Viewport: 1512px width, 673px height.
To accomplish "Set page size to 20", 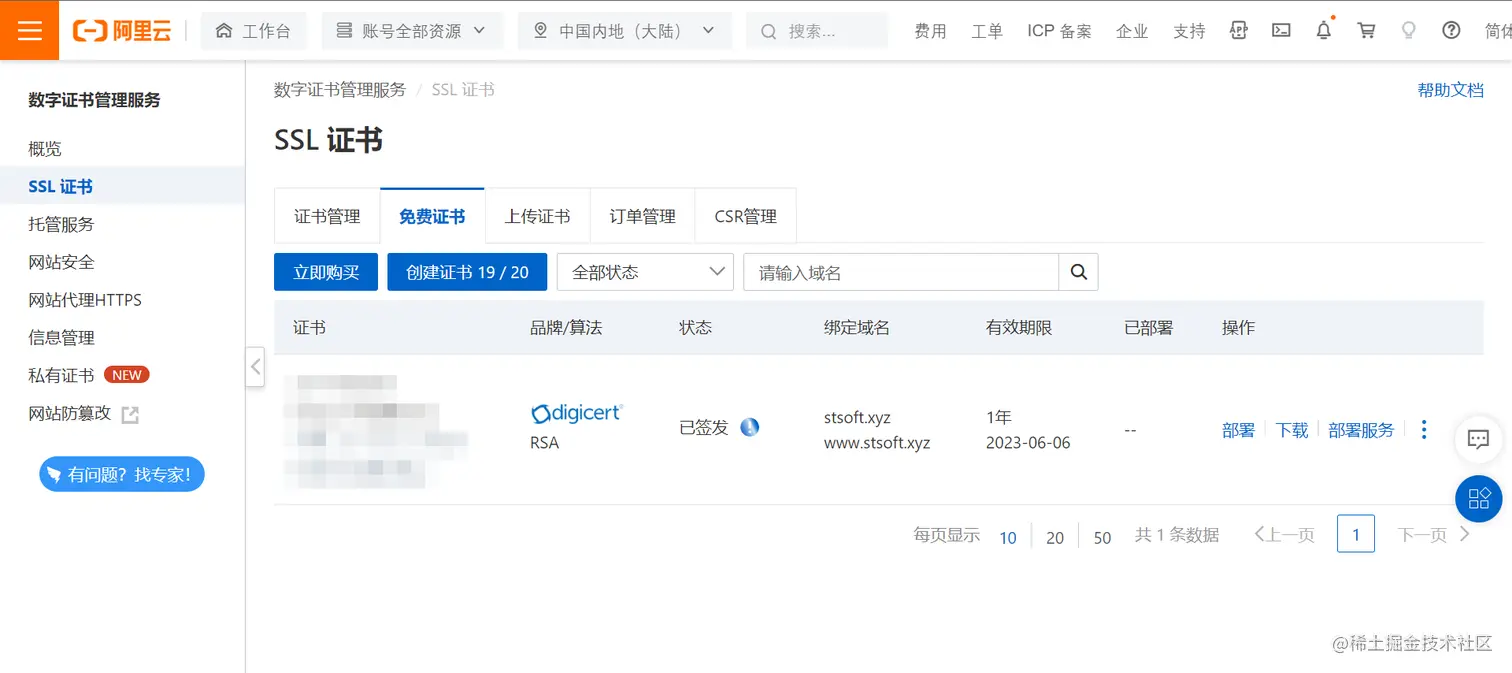I will point(1055,537).
